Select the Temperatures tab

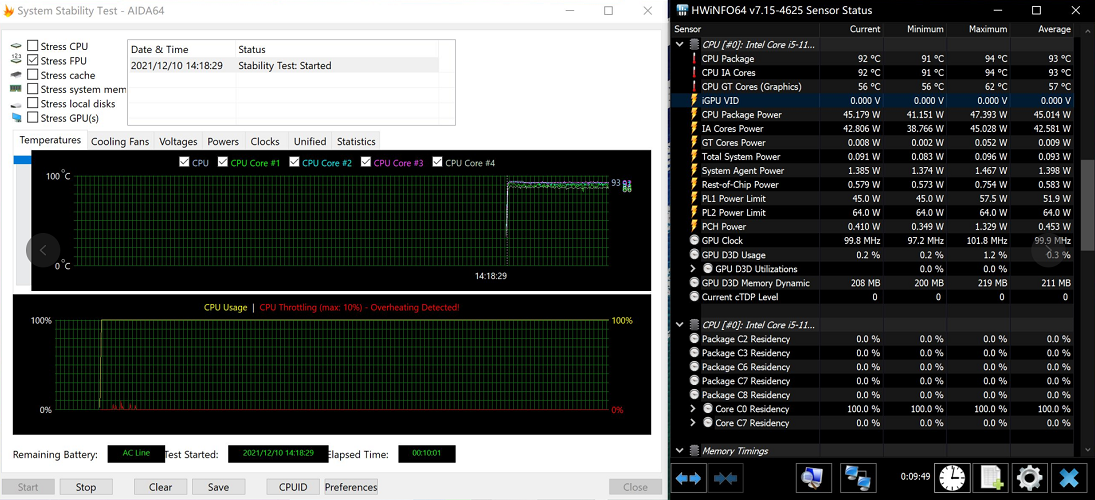click(x=50, y=140)
